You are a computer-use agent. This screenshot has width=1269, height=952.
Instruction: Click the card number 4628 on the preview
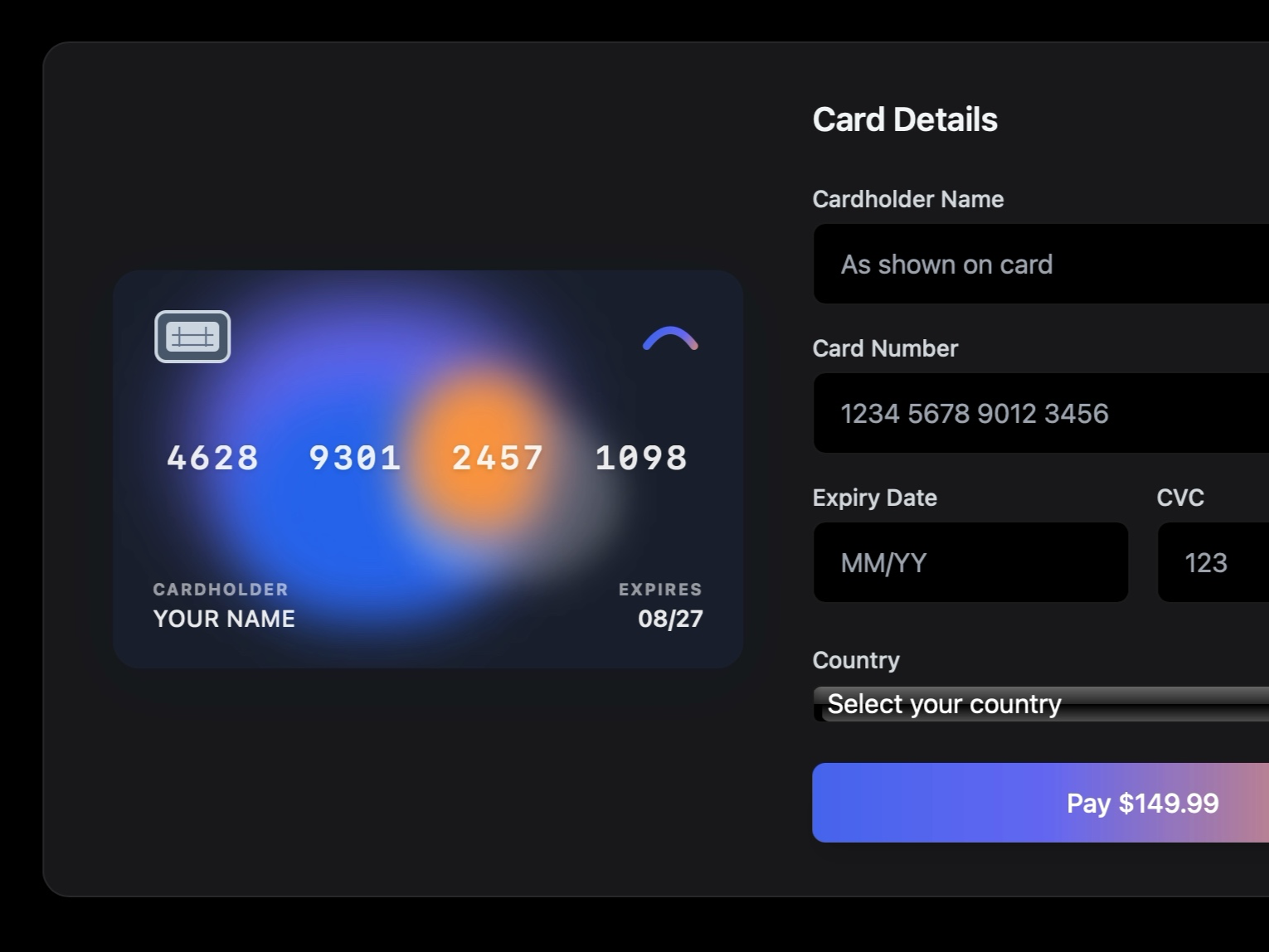211,458
